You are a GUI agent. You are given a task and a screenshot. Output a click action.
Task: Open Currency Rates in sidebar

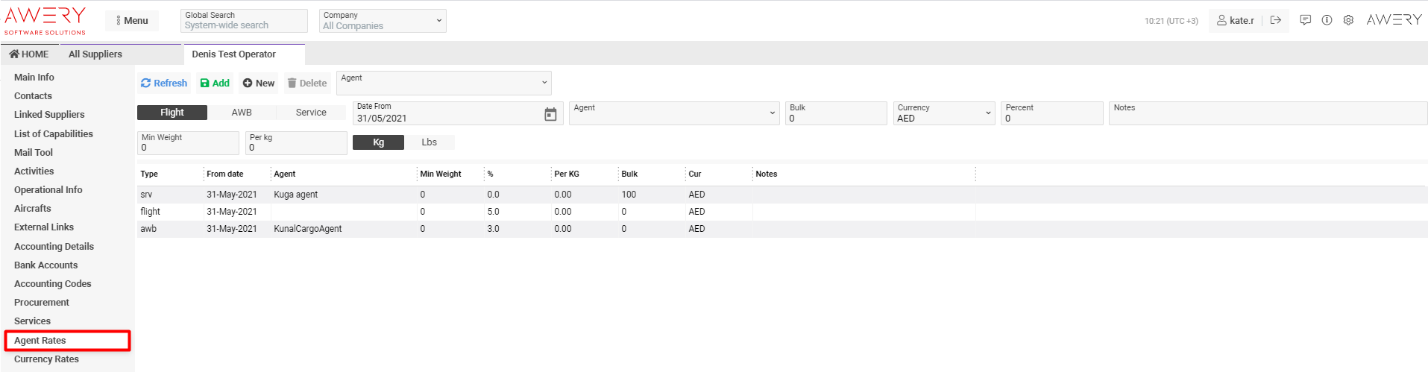46,359
